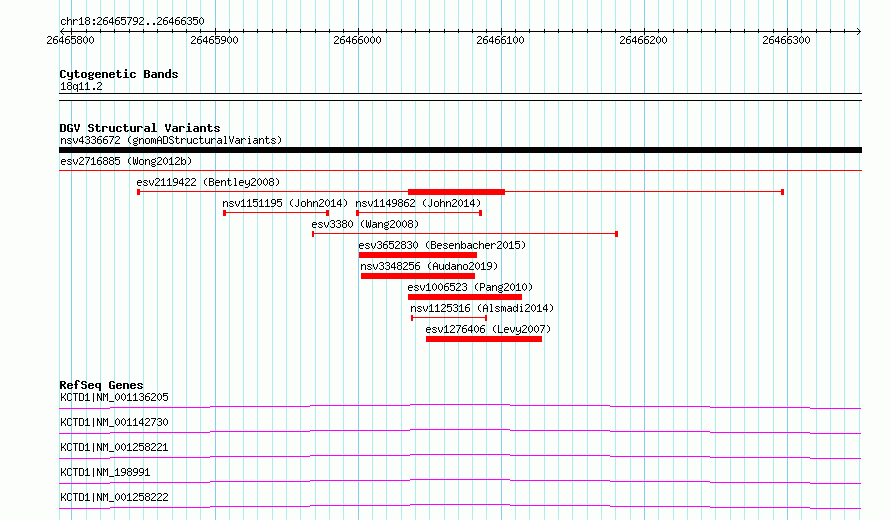
Task: Click the magenta NM_001136205 gene line
Action: click(460, 405)
